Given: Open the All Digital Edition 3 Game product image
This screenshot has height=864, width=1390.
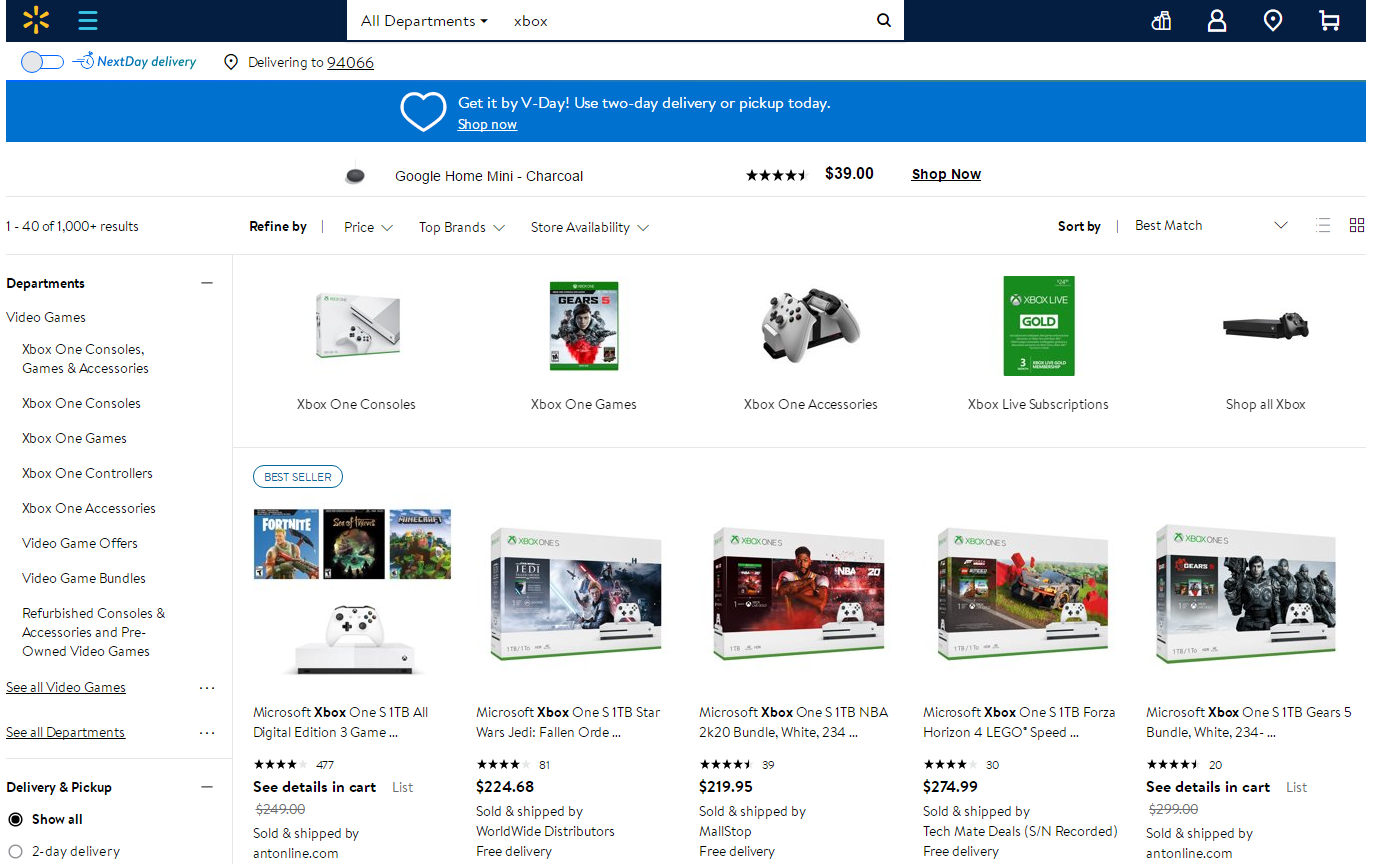Looking at the screenshot, I should (352, 594).
